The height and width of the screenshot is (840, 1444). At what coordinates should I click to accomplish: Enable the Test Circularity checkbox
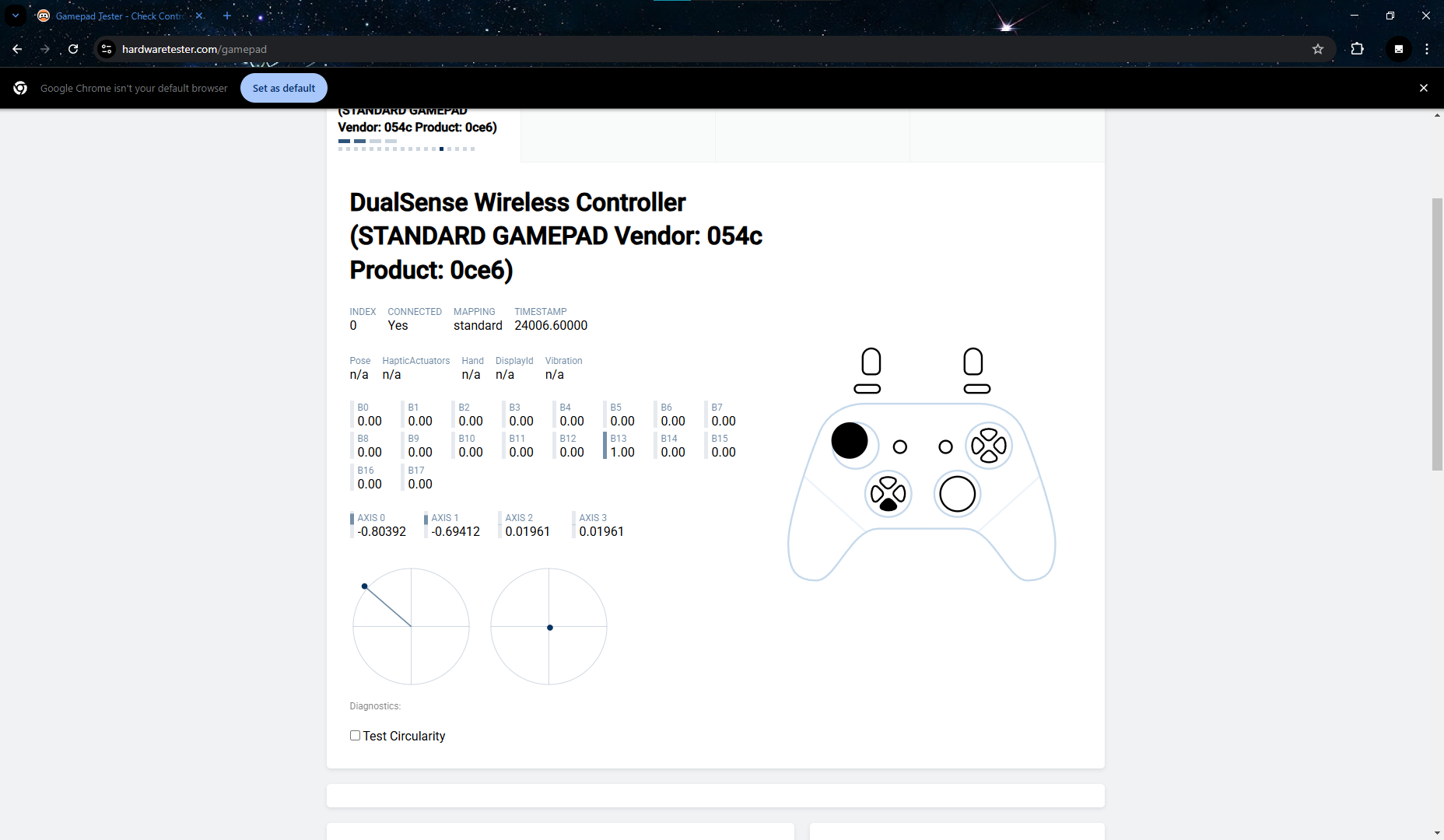355,735
